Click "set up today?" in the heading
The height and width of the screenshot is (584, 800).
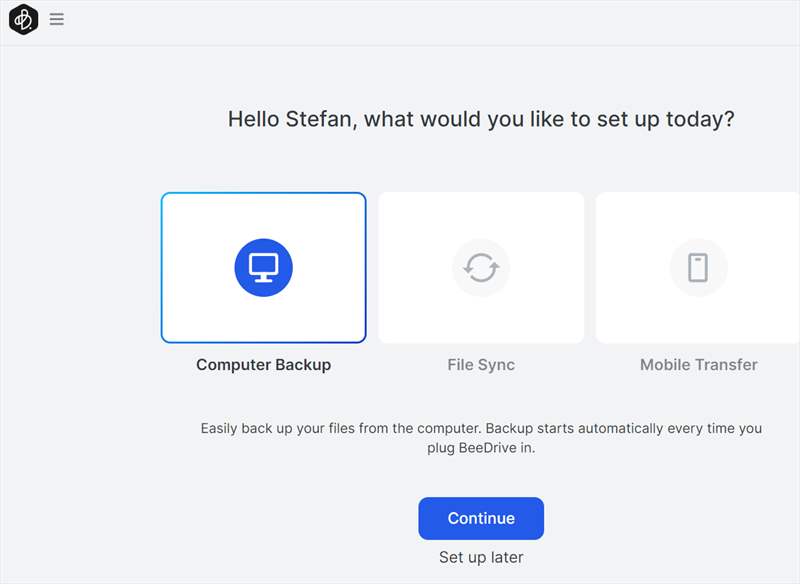coord(665,119)
